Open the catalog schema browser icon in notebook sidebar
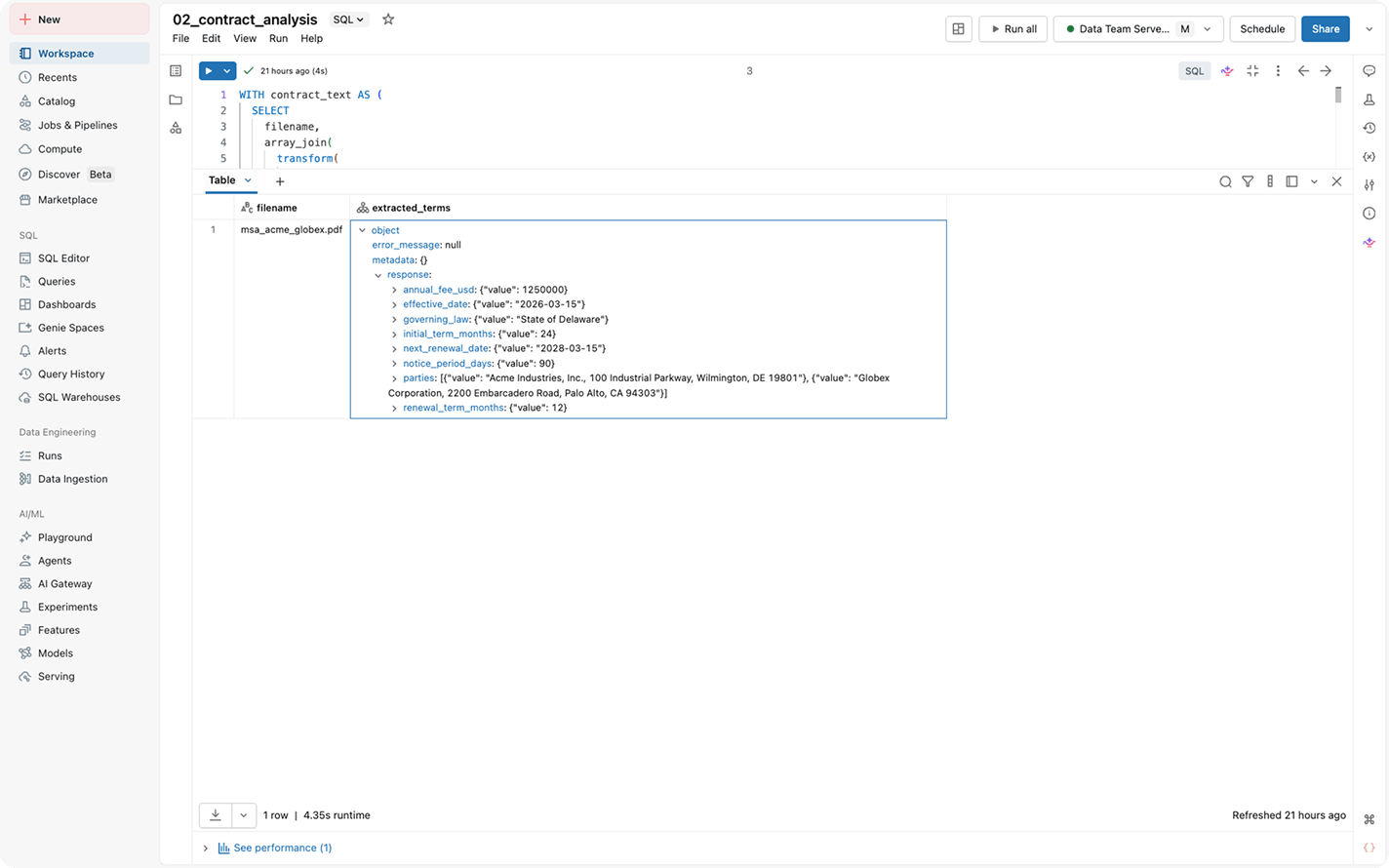 tap(176, 128)
